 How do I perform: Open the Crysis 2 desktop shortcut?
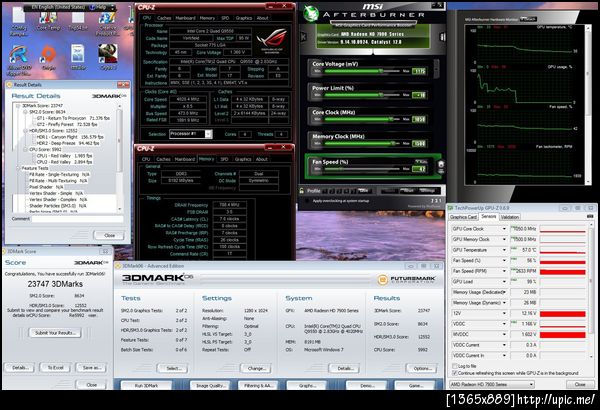click(108, 57)
